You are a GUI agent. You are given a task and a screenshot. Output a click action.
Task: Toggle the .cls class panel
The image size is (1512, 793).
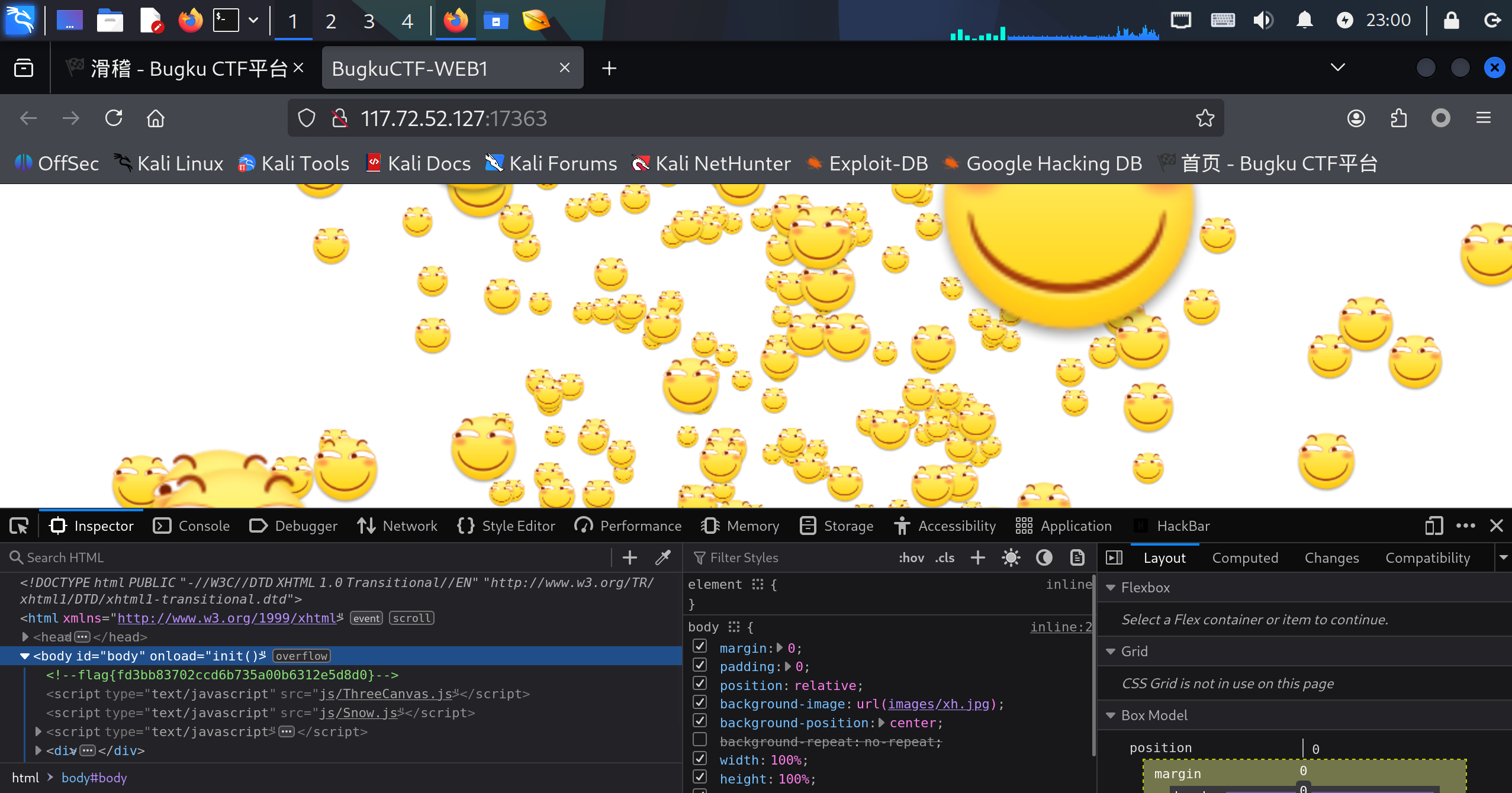tap(945, 557)
